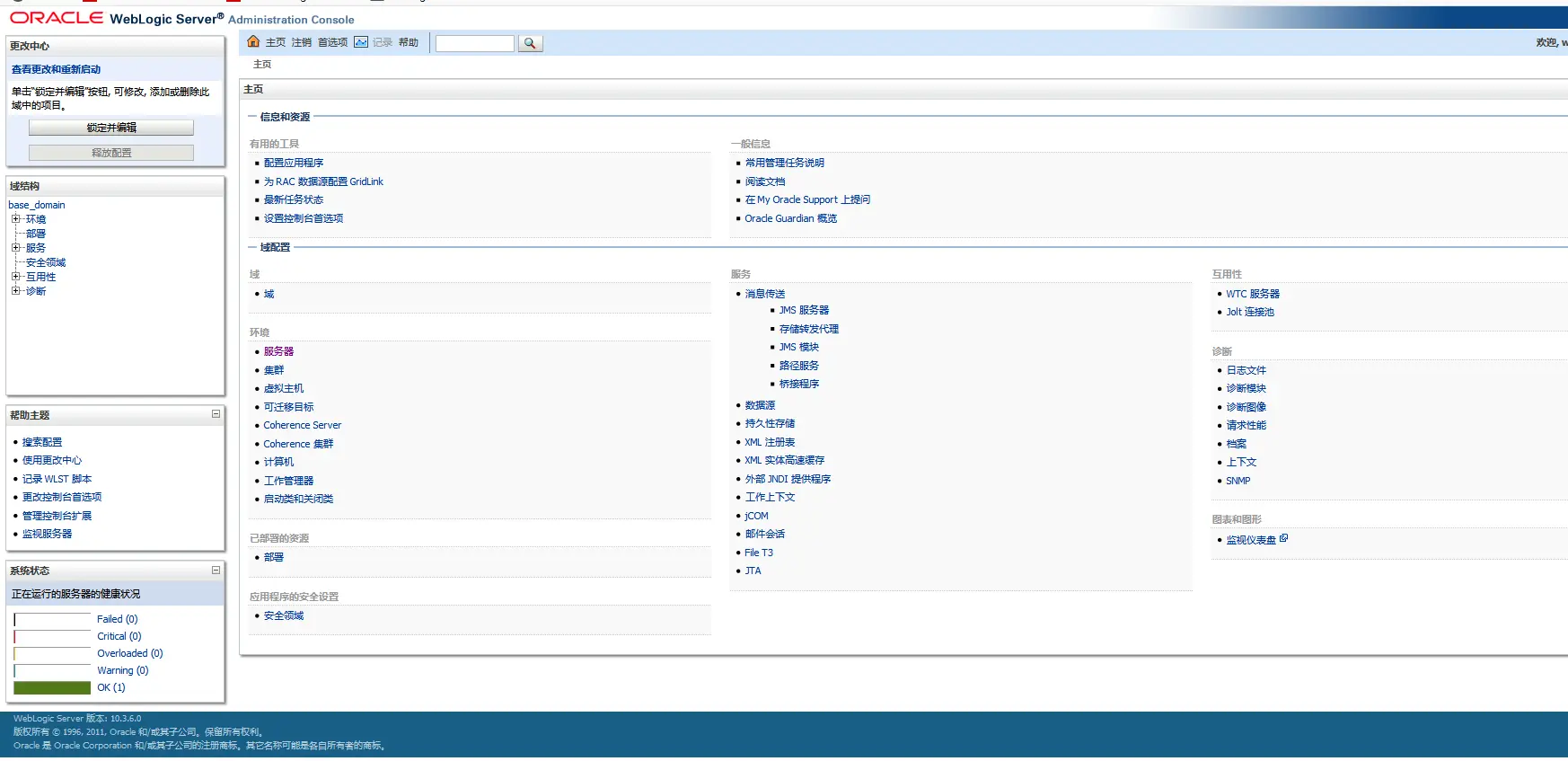Select base_domain in domain structure tree
The height and width of the screenshot is (761, 1568).
pos(37,205)
